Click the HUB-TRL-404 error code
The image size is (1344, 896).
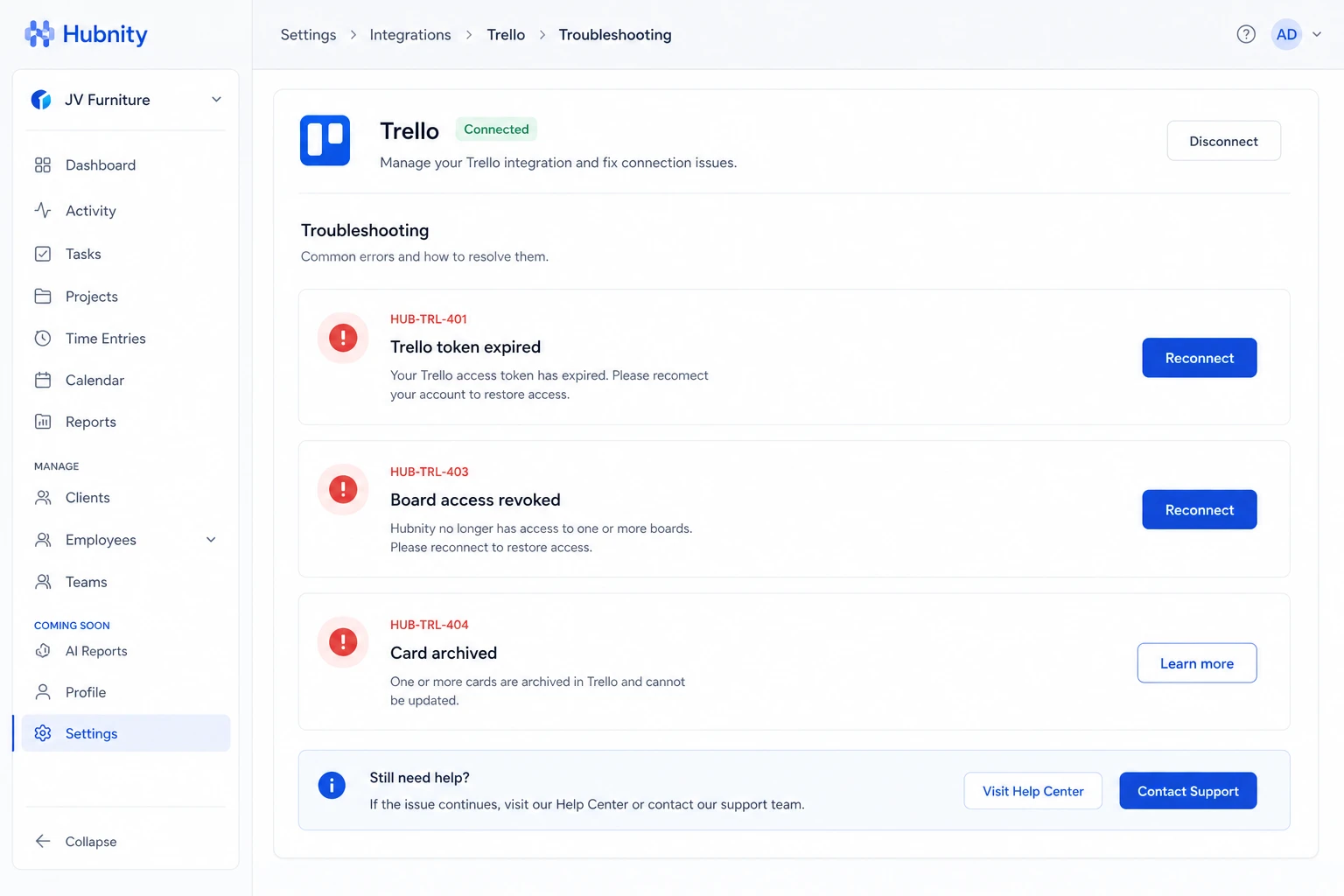tap(430, 625)
